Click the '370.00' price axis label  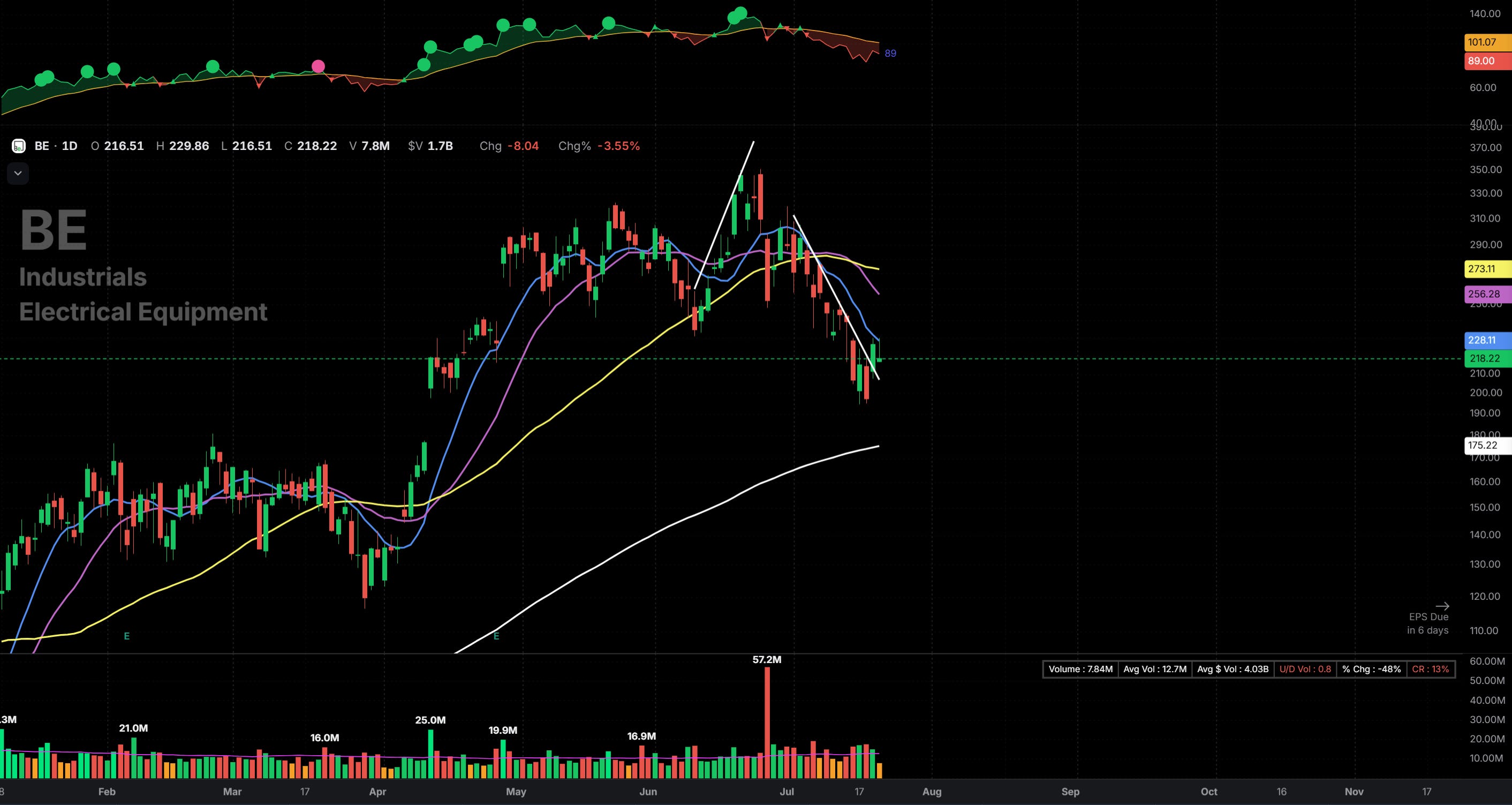pos(1486,147)
